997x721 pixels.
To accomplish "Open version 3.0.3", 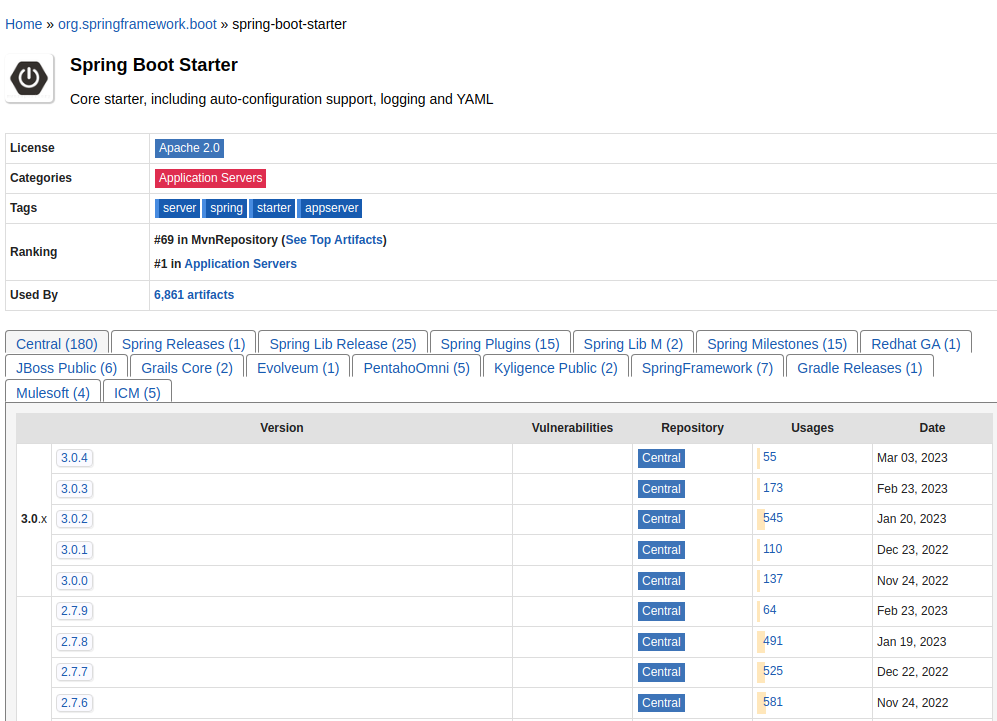I will click(x=74, y=489).
